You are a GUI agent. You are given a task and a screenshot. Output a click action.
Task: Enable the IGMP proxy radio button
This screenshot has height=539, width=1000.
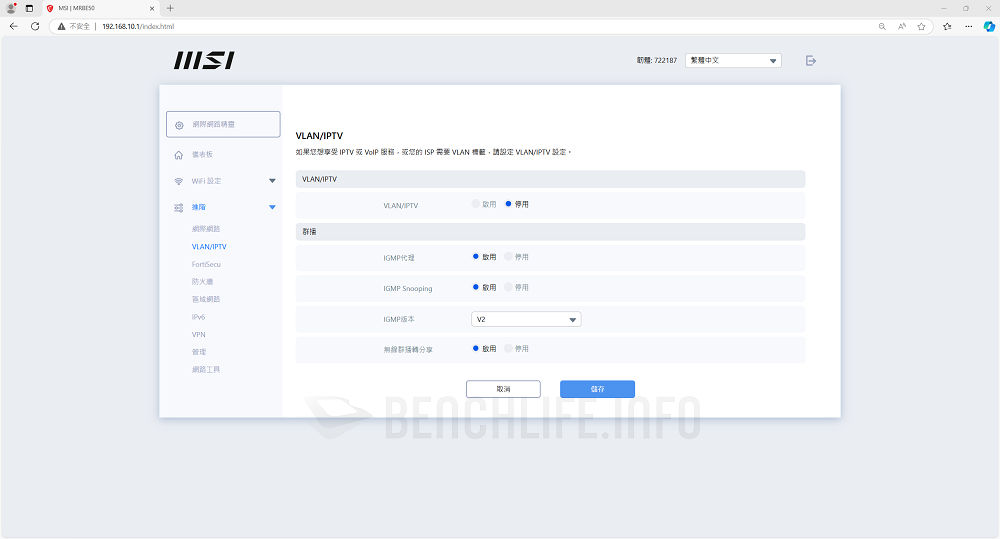tap(476, 256)
